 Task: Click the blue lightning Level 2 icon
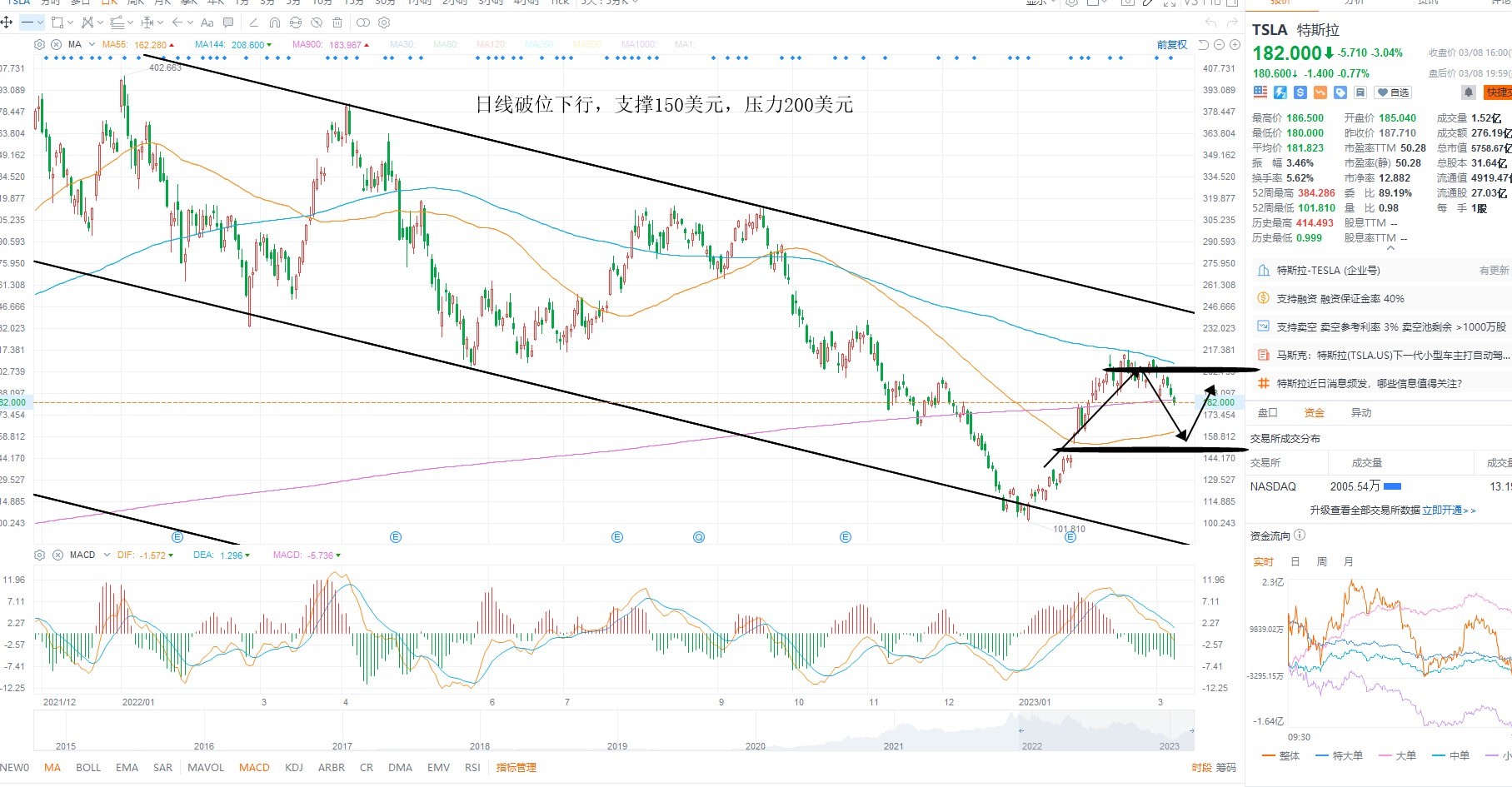(x=1280, y=92)
